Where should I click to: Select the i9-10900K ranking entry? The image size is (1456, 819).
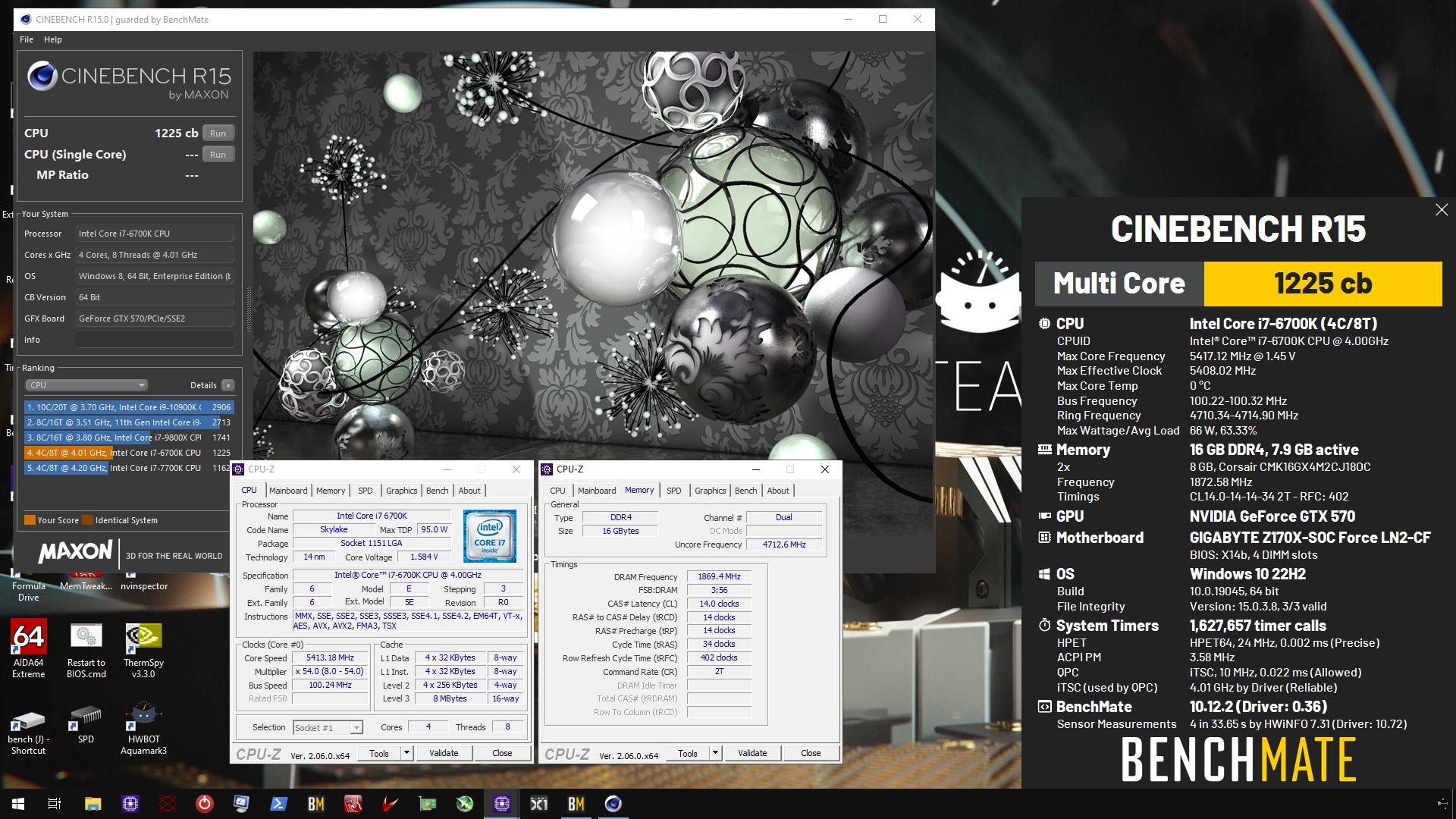127,407
